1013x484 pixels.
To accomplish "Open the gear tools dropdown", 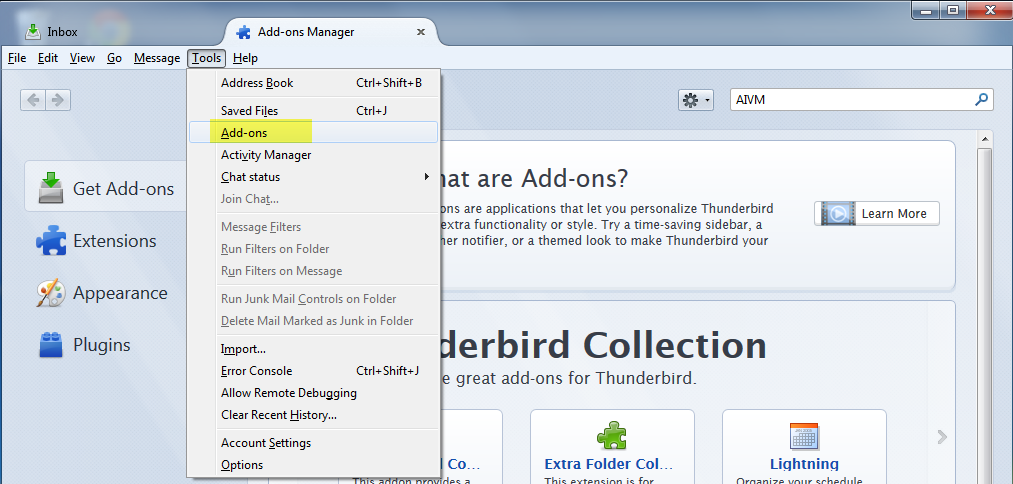I will [696, 100].
